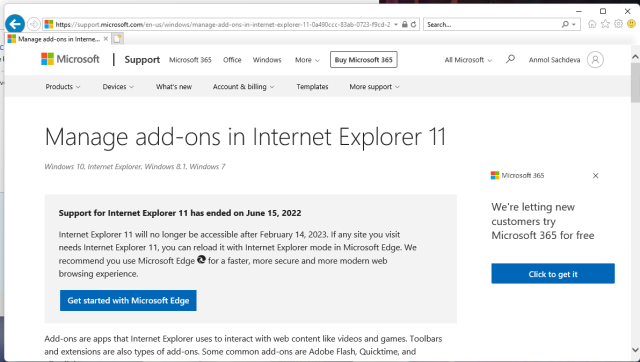Click the 'Support for Internet Explorer 11 has ended' heading

tap(180, 213)
